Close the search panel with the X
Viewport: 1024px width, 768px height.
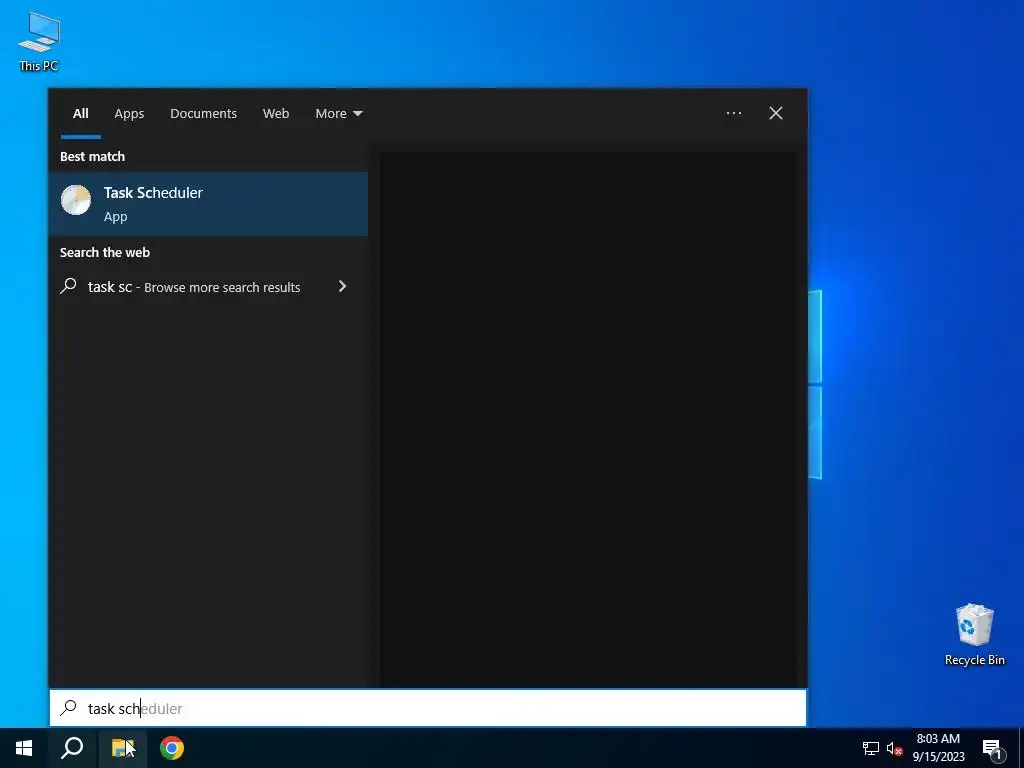coord(776,113)
